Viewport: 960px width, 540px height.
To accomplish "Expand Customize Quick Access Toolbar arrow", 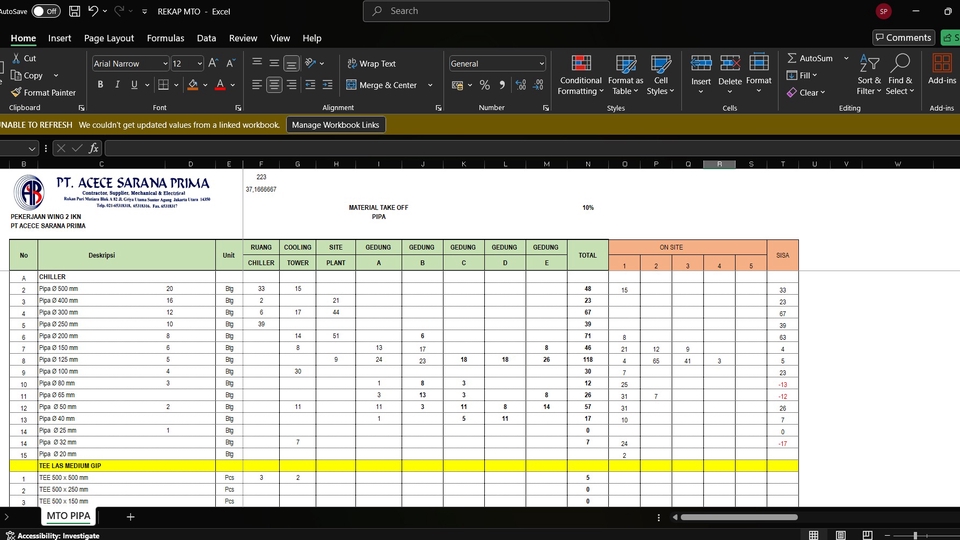I will [144, 11].
